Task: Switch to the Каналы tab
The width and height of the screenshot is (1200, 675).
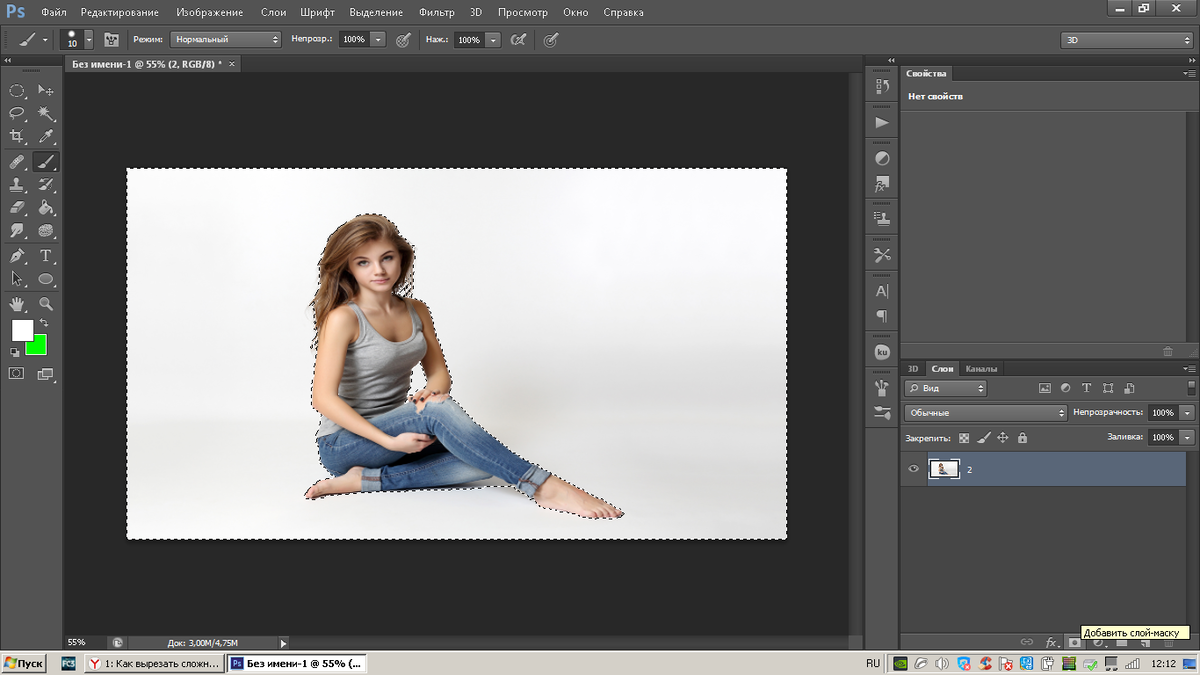Action: (981, 369)
